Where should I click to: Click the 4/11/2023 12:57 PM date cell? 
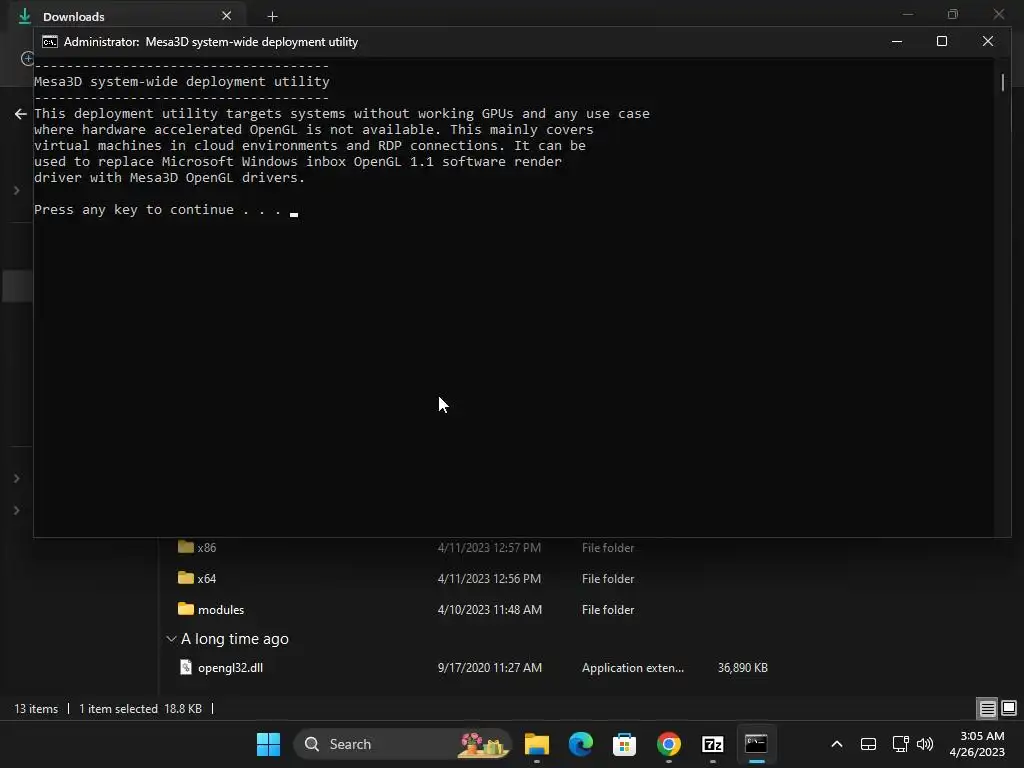tap(489, 548)
